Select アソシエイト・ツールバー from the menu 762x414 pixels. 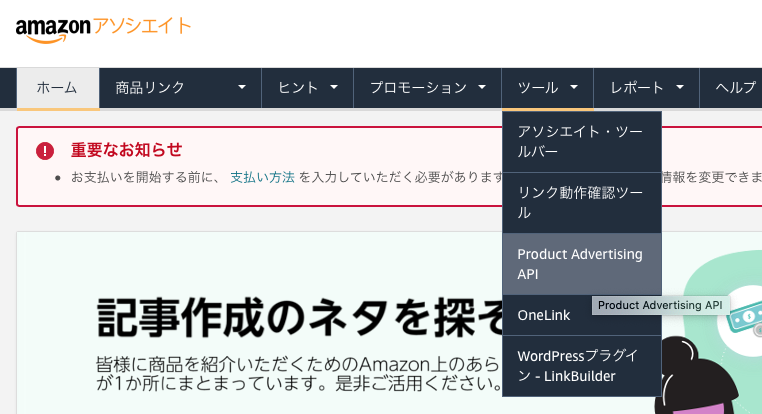(x=582, y=141)
